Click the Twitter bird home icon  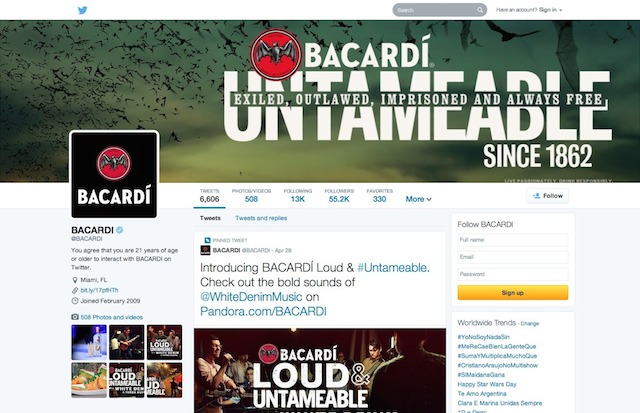(x=82, y=10)
